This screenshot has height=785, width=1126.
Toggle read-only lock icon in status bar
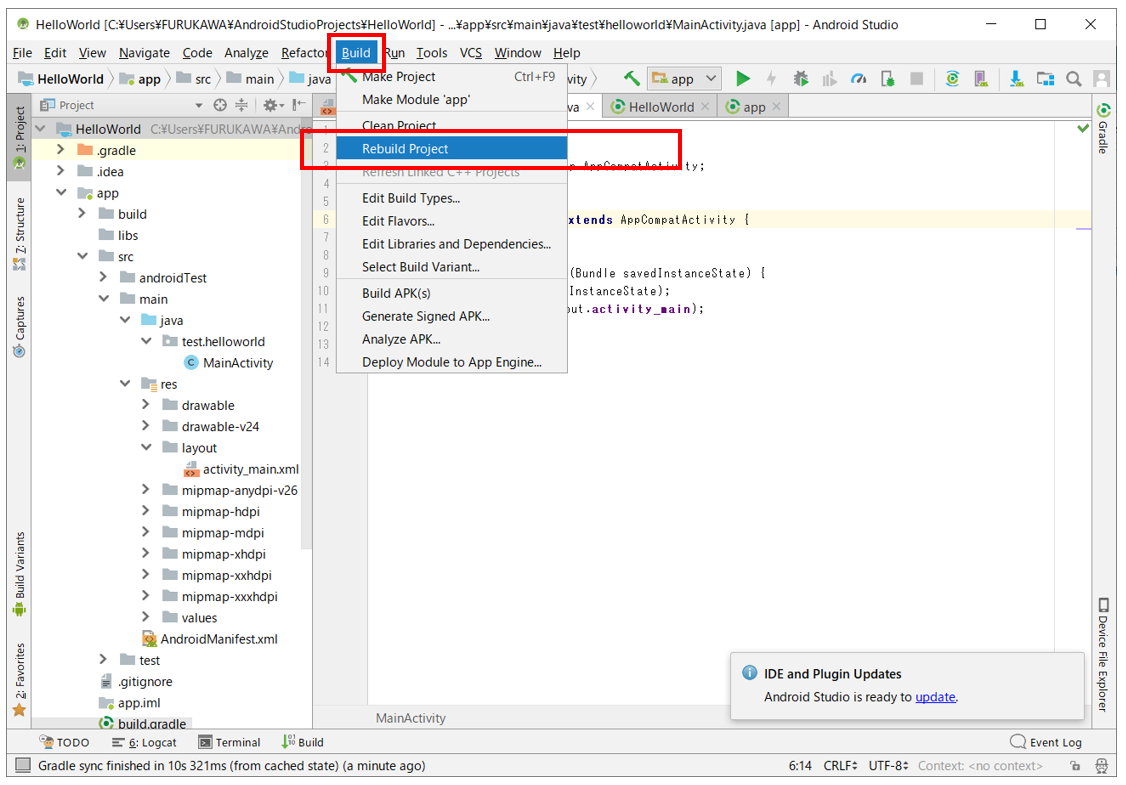(x=1075, y=766)
